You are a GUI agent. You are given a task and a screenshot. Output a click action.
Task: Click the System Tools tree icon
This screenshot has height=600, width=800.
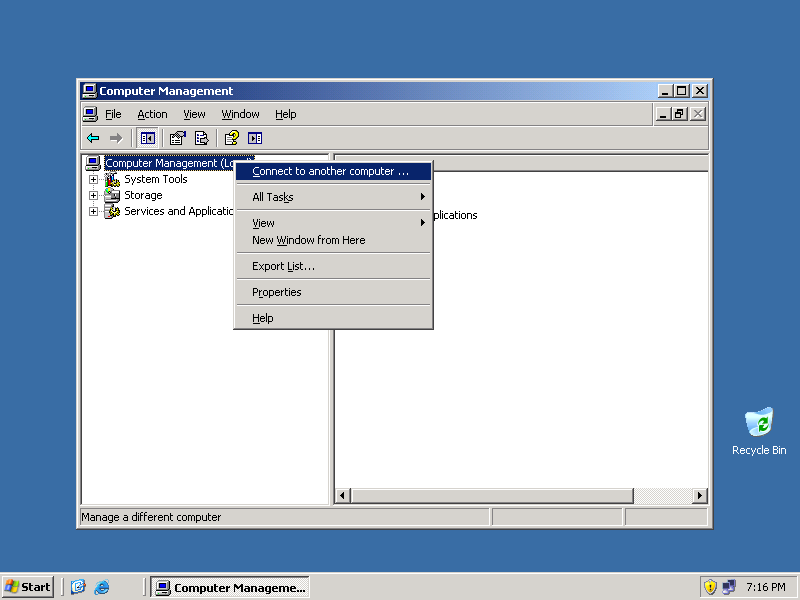(112, 180)
